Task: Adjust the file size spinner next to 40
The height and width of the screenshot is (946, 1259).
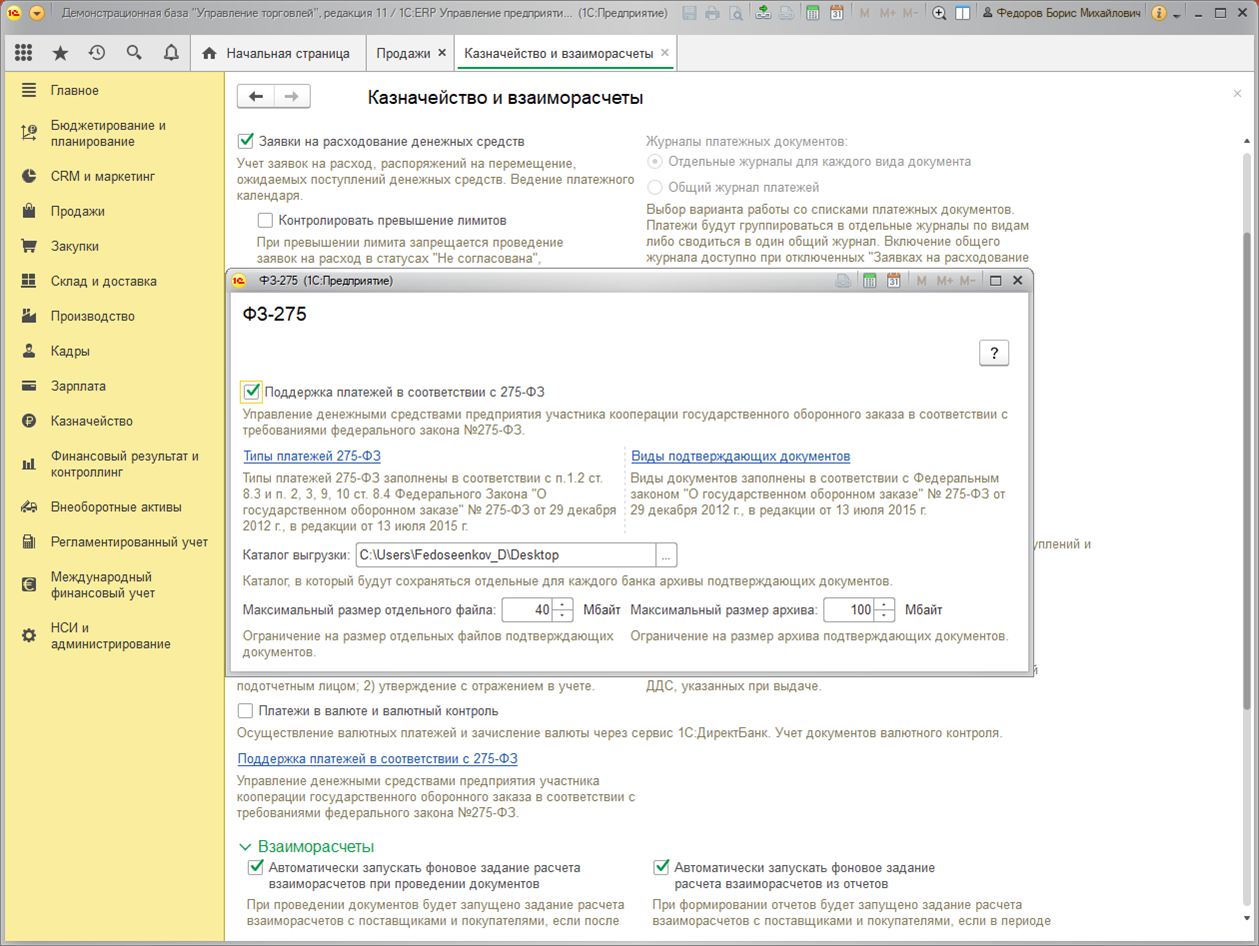Action: (563, 610)
